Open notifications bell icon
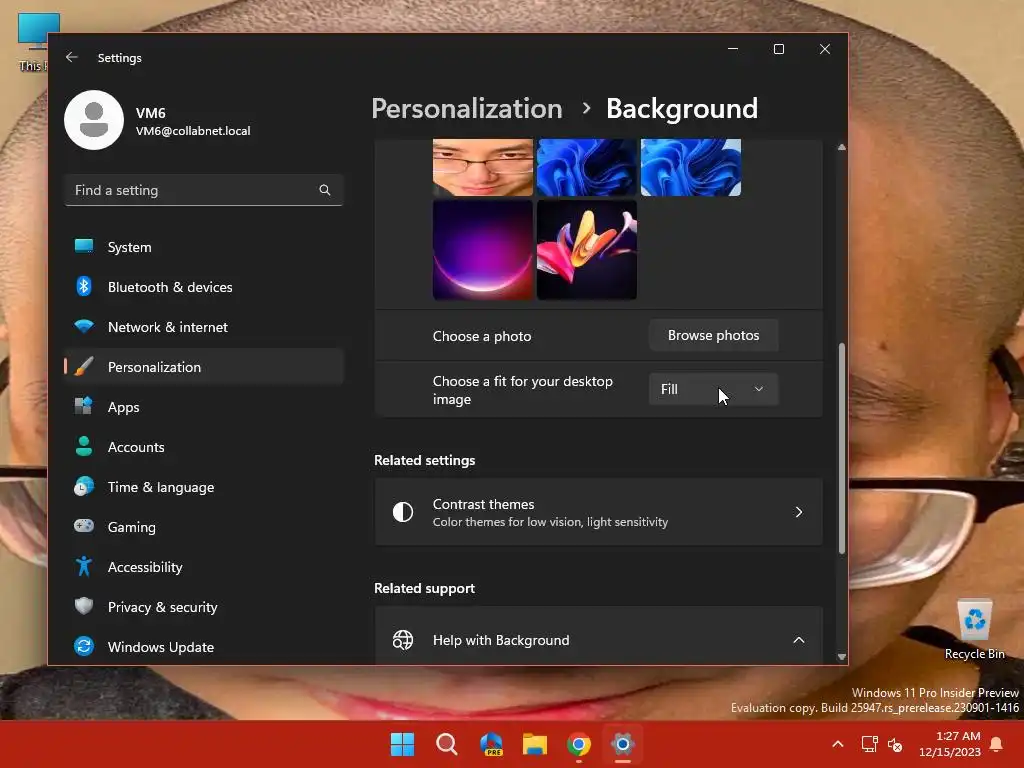Image resolution: width=1024 pixels, height=768 pixels. click(x=997, y=744)
